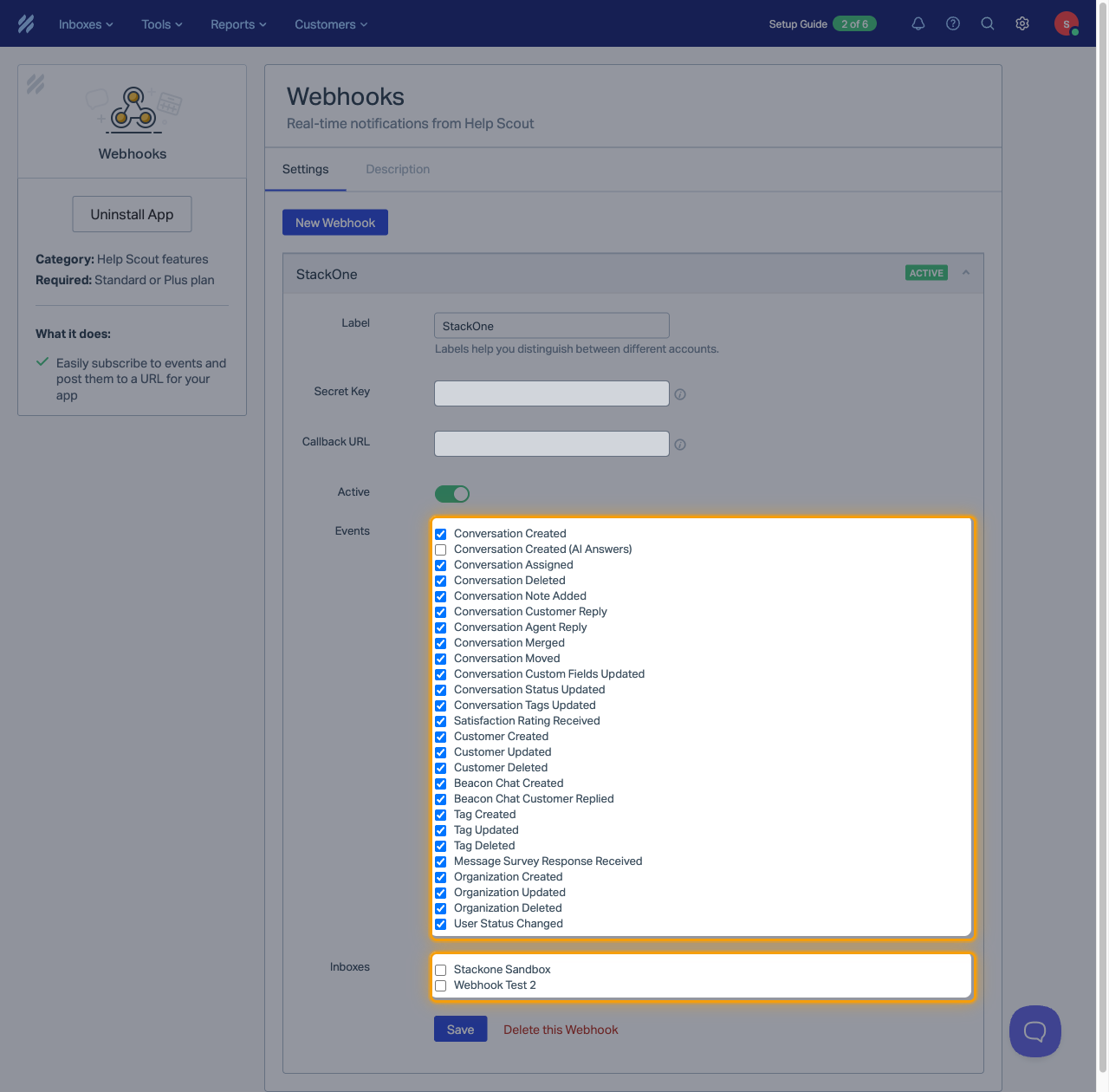This screenshot has height=1092, width=1109.
Task: Uncheck Customer Deleted event
Action: pyautogui.click(x=441, y=768)
